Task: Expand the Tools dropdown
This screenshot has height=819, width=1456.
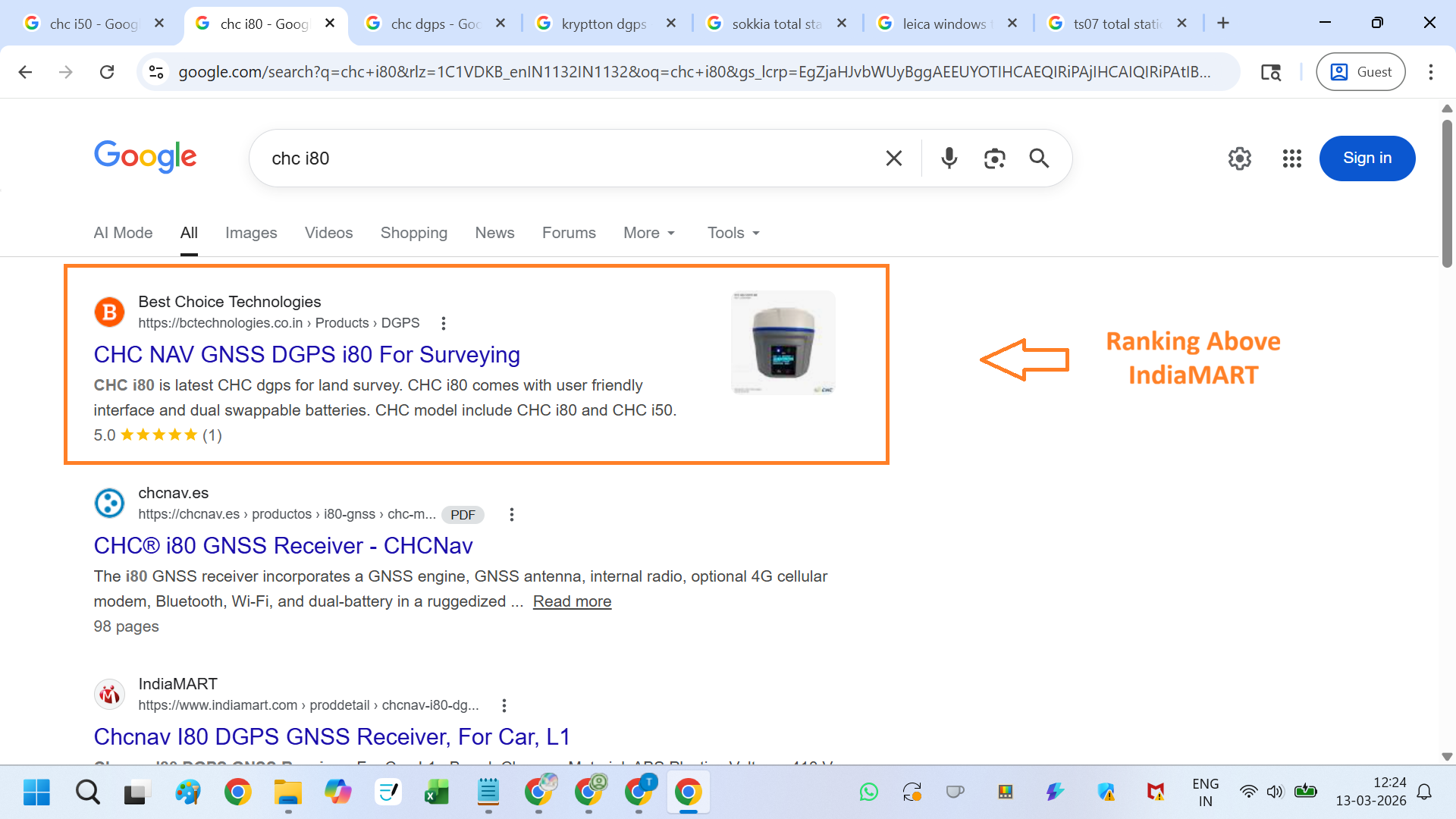Action: pyautogui.click(x=733, y=233)
